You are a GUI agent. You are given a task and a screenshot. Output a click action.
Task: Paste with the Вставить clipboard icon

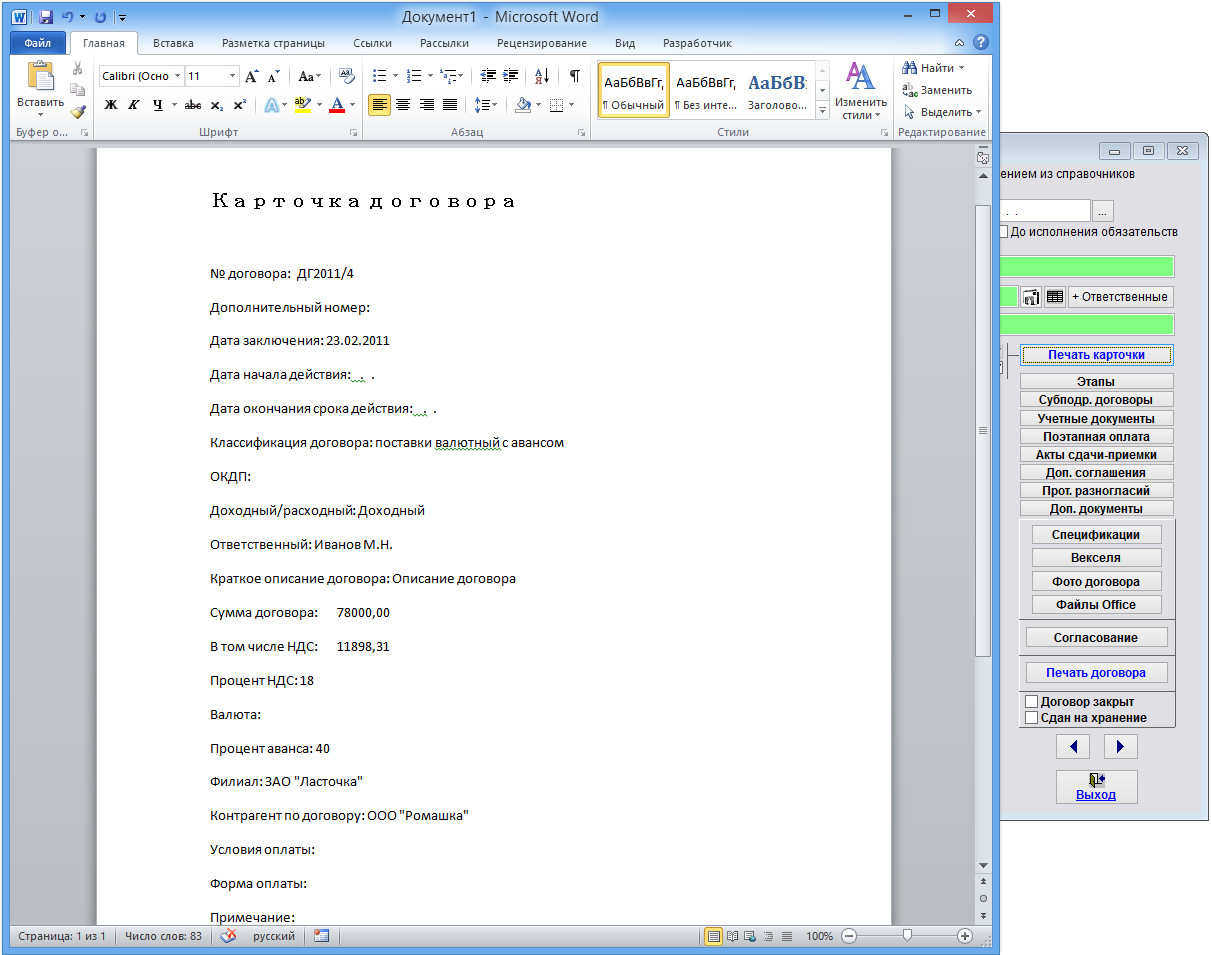[x=40, y=77]
